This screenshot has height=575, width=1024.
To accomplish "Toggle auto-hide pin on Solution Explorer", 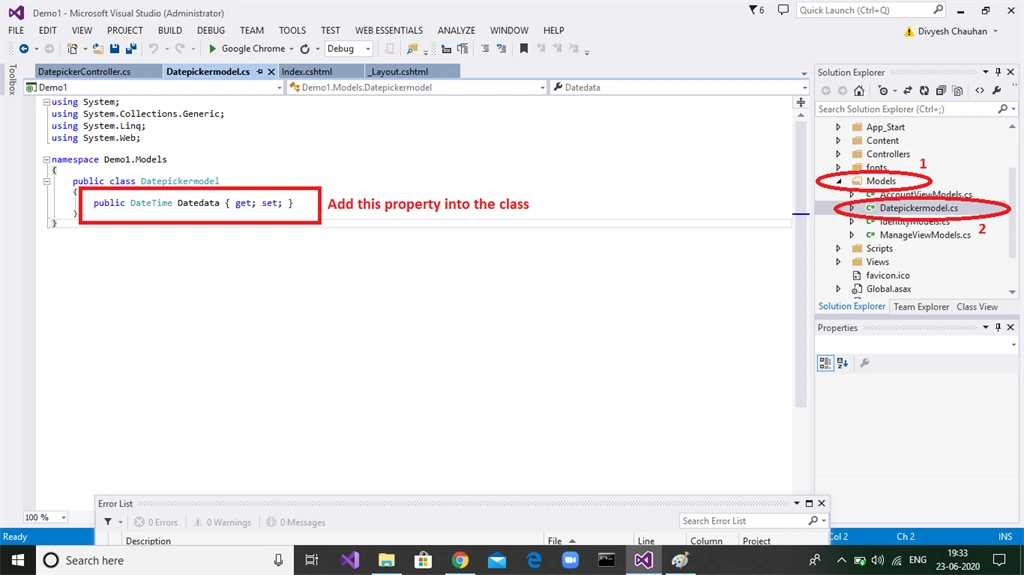I will tap(998, 72).
